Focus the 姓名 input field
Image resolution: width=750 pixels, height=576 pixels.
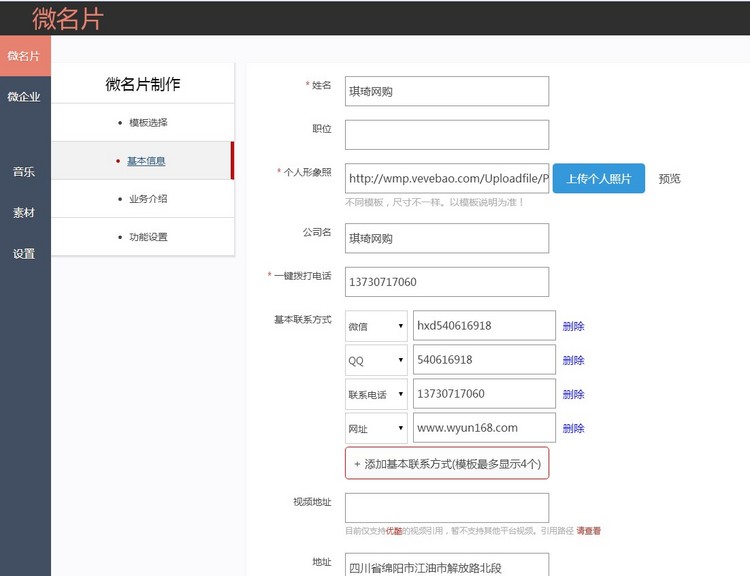(447, 91)
